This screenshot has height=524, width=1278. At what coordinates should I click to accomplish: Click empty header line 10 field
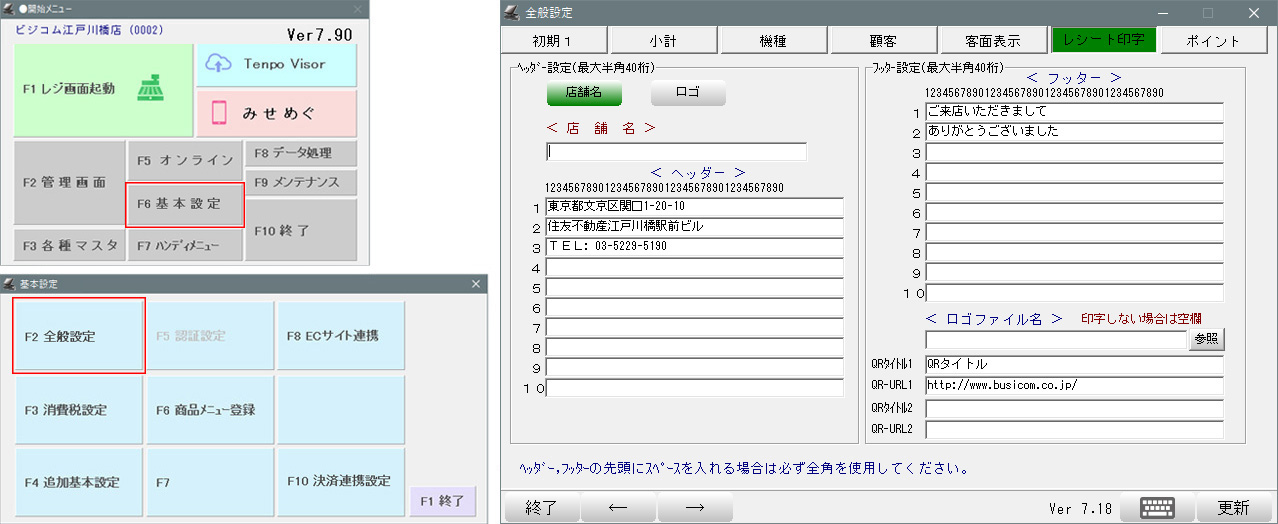(x=694, y=388)
